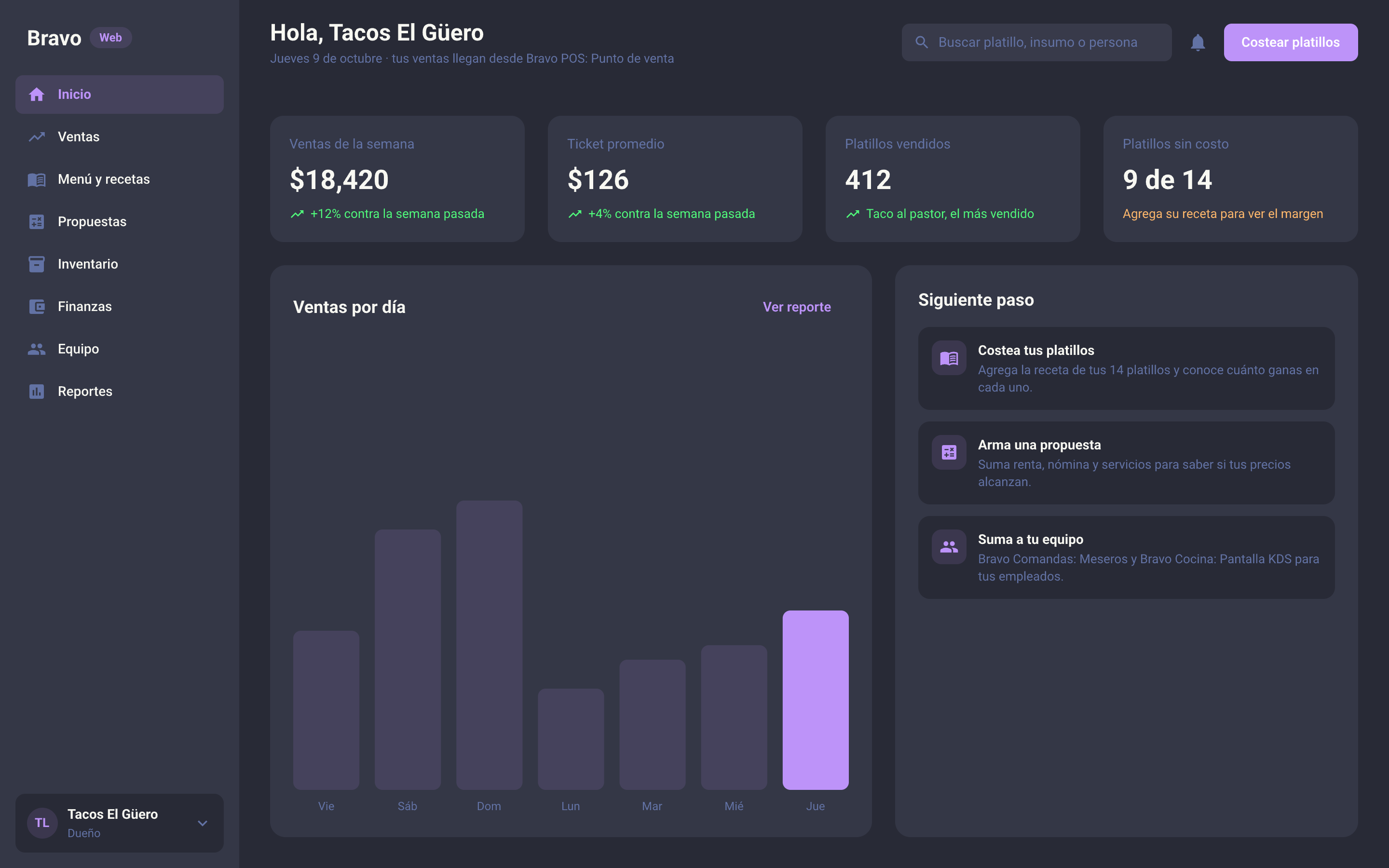Viewport: 1389px width, 868px height.
Task: Click the Sáb bar in sales chart
Action: 408,659
